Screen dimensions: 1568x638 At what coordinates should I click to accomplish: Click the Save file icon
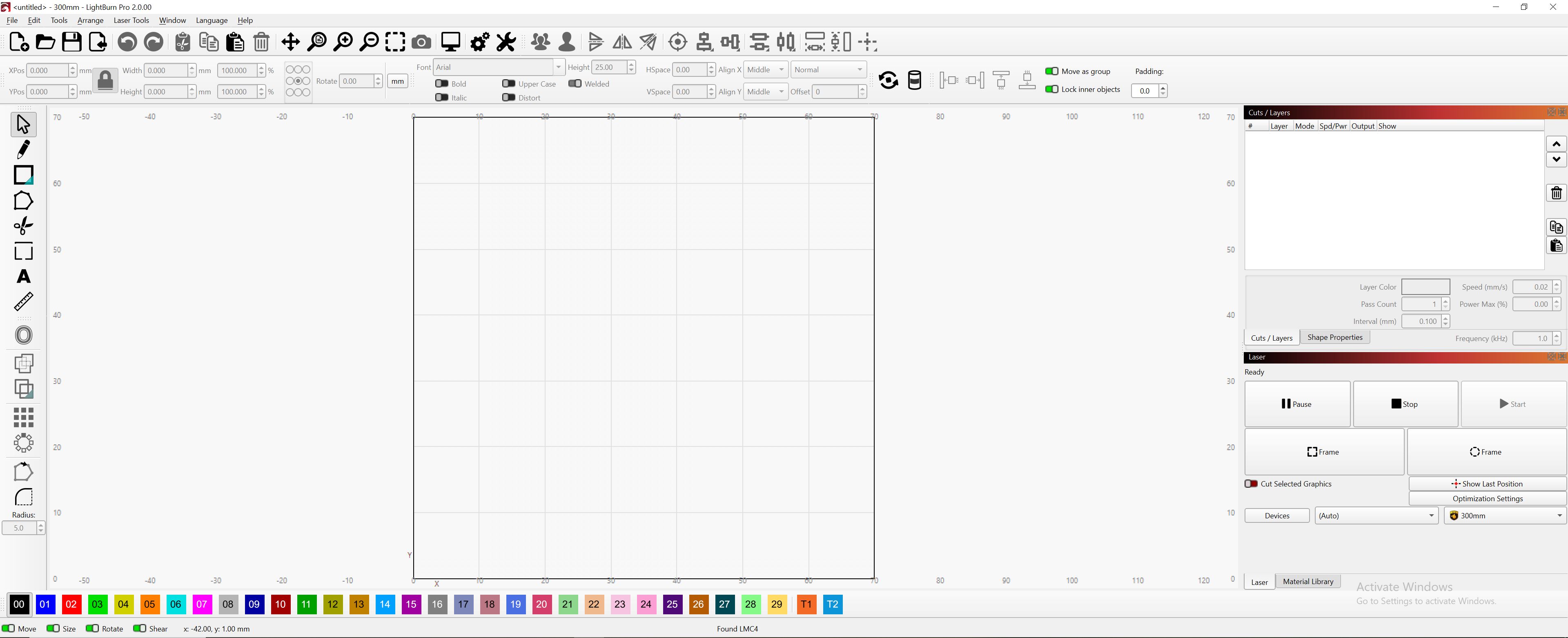coord(72,42)
